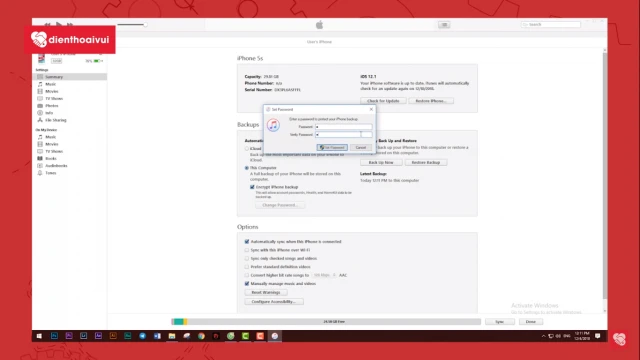This screenshot has width=640, height=360.
Task: Open the Windows Start menu
Action: [x=39, y=336]
